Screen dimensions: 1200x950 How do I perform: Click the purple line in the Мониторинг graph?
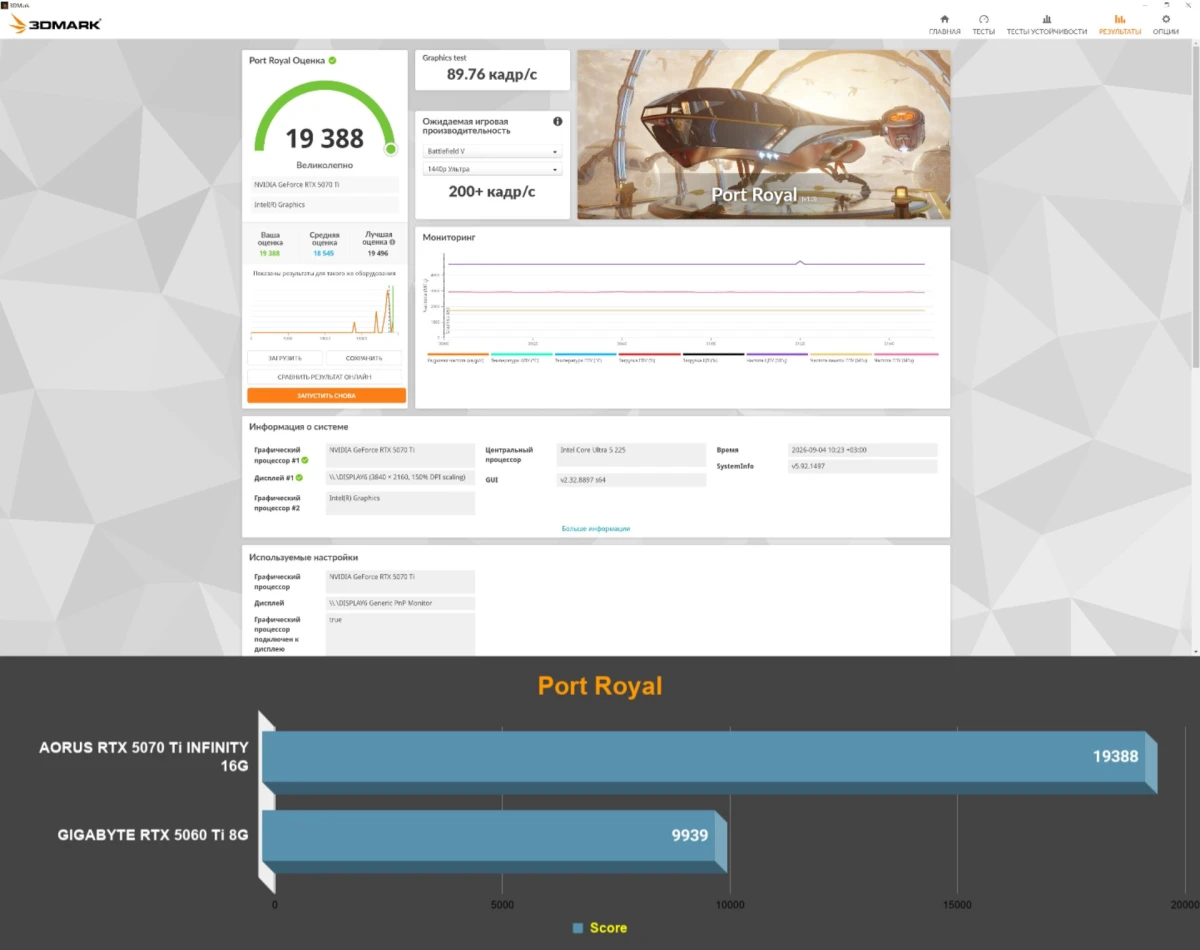tap(686, 264)
